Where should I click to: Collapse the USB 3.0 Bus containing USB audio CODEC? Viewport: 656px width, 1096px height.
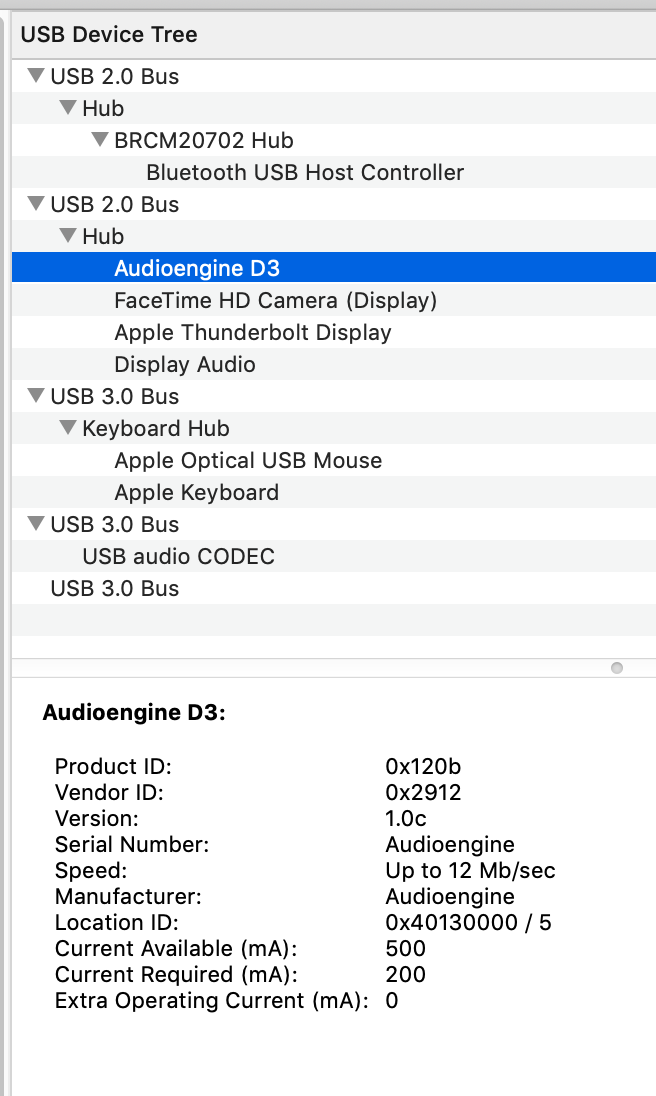[37, 524]
